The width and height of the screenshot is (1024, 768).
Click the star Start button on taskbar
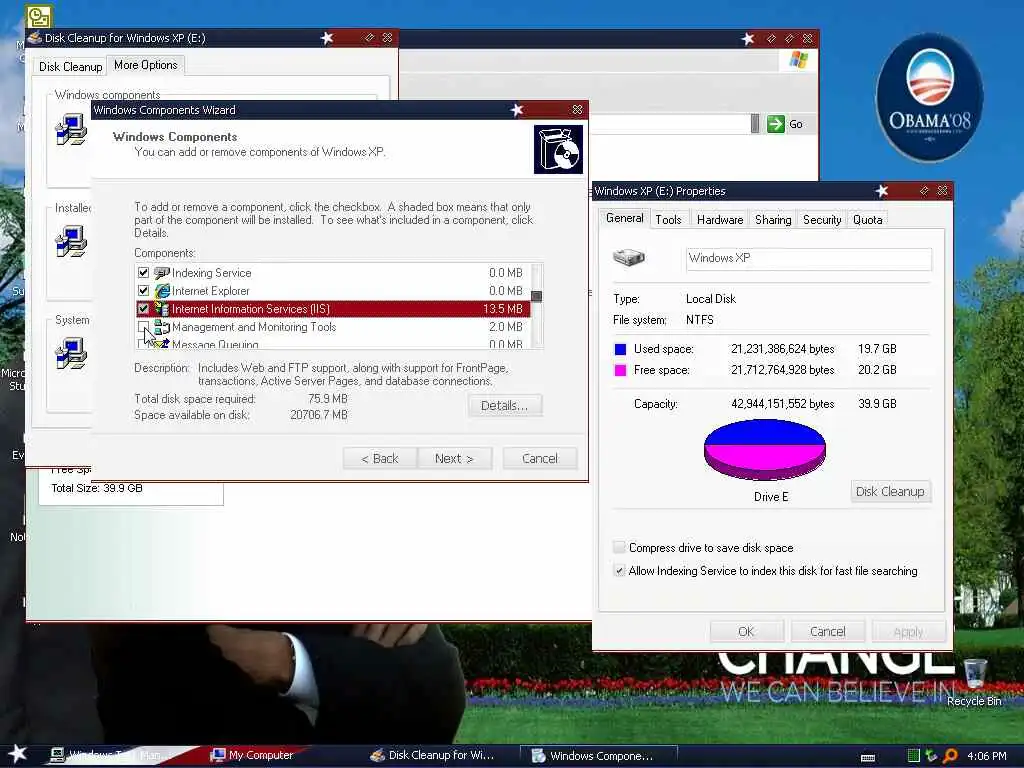pyautogui.click(x=17, y=754)
